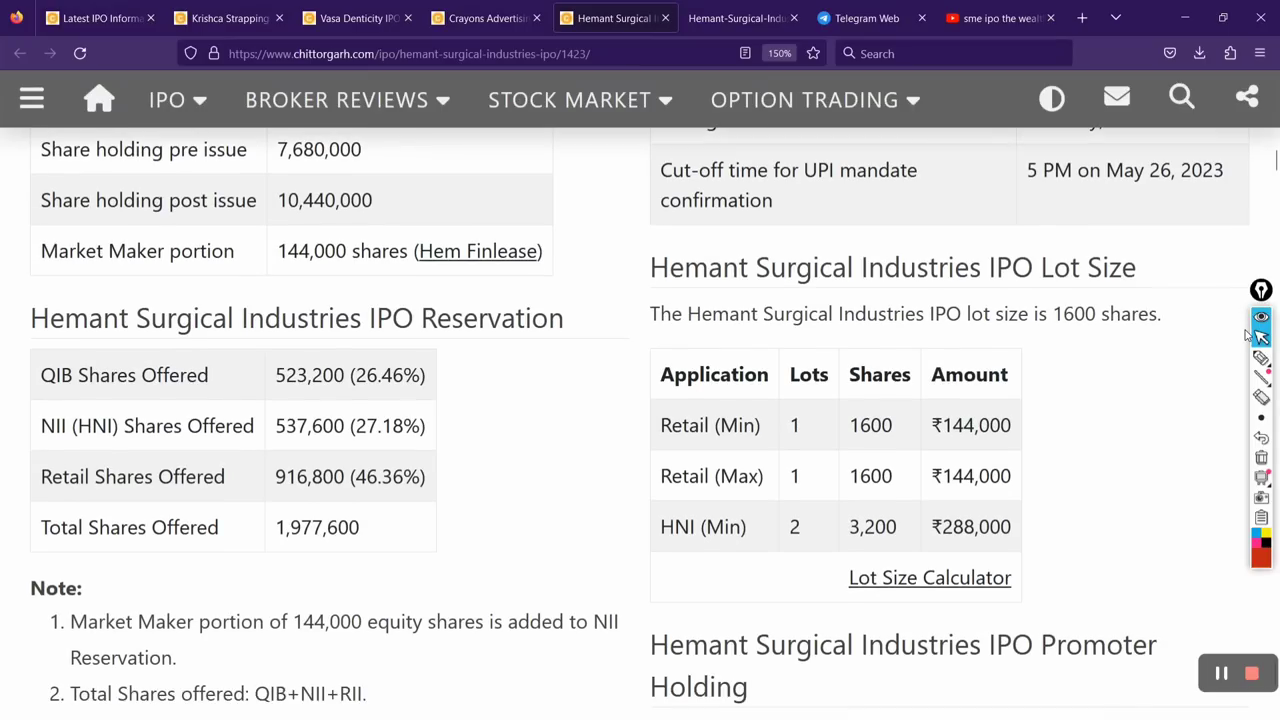The image size is (1280, 720).
Task: Pause the screen recording
Action: (1221, 674)
